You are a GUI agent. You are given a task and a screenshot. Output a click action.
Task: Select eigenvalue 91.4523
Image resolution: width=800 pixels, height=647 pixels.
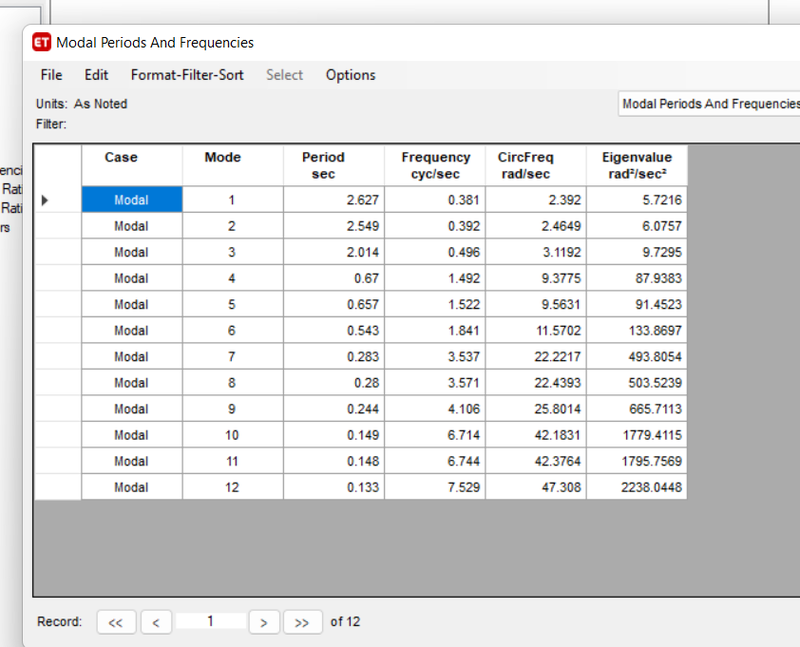[x=637, y=304]
